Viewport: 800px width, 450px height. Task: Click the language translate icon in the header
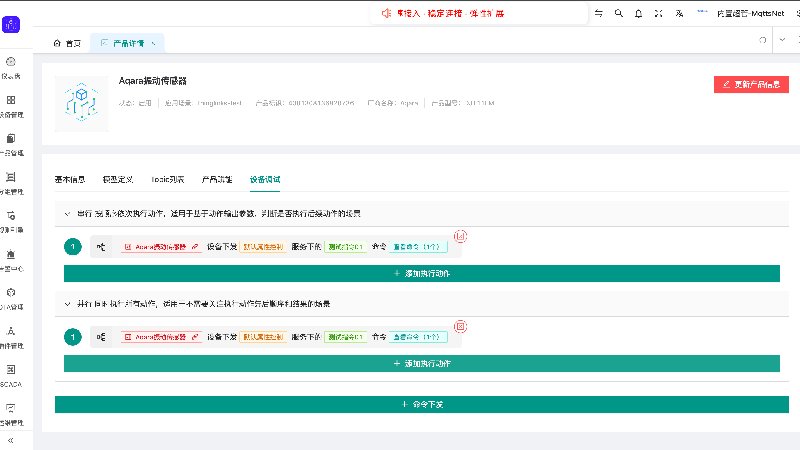pos(679,13)
